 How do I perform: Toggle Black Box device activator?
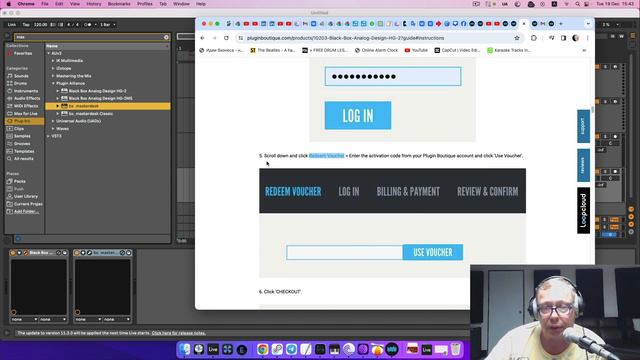coord(13,253)
